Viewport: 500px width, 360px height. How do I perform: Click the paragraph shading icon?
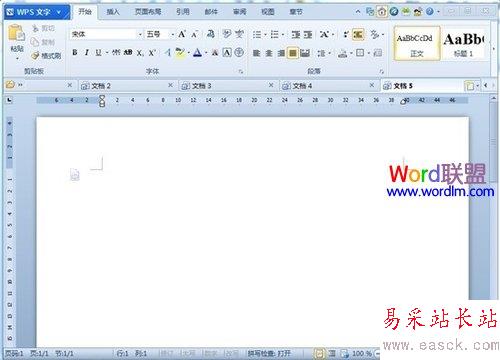click(x=343, y=53)
